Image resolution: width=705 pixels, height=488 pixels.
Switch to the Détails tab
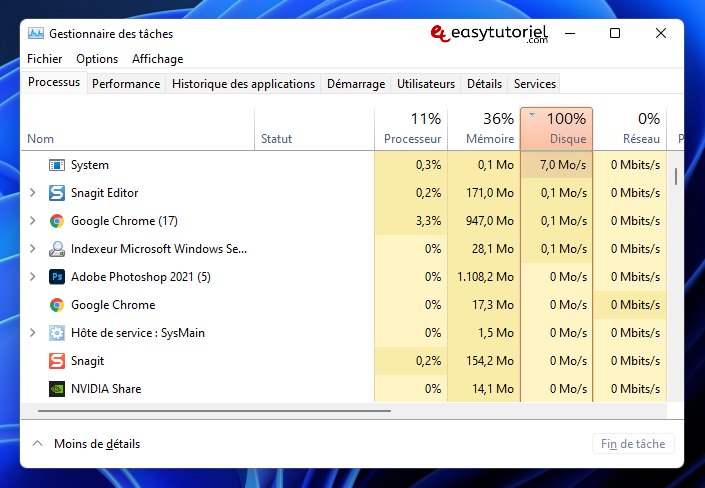click(x=484, y=84)
